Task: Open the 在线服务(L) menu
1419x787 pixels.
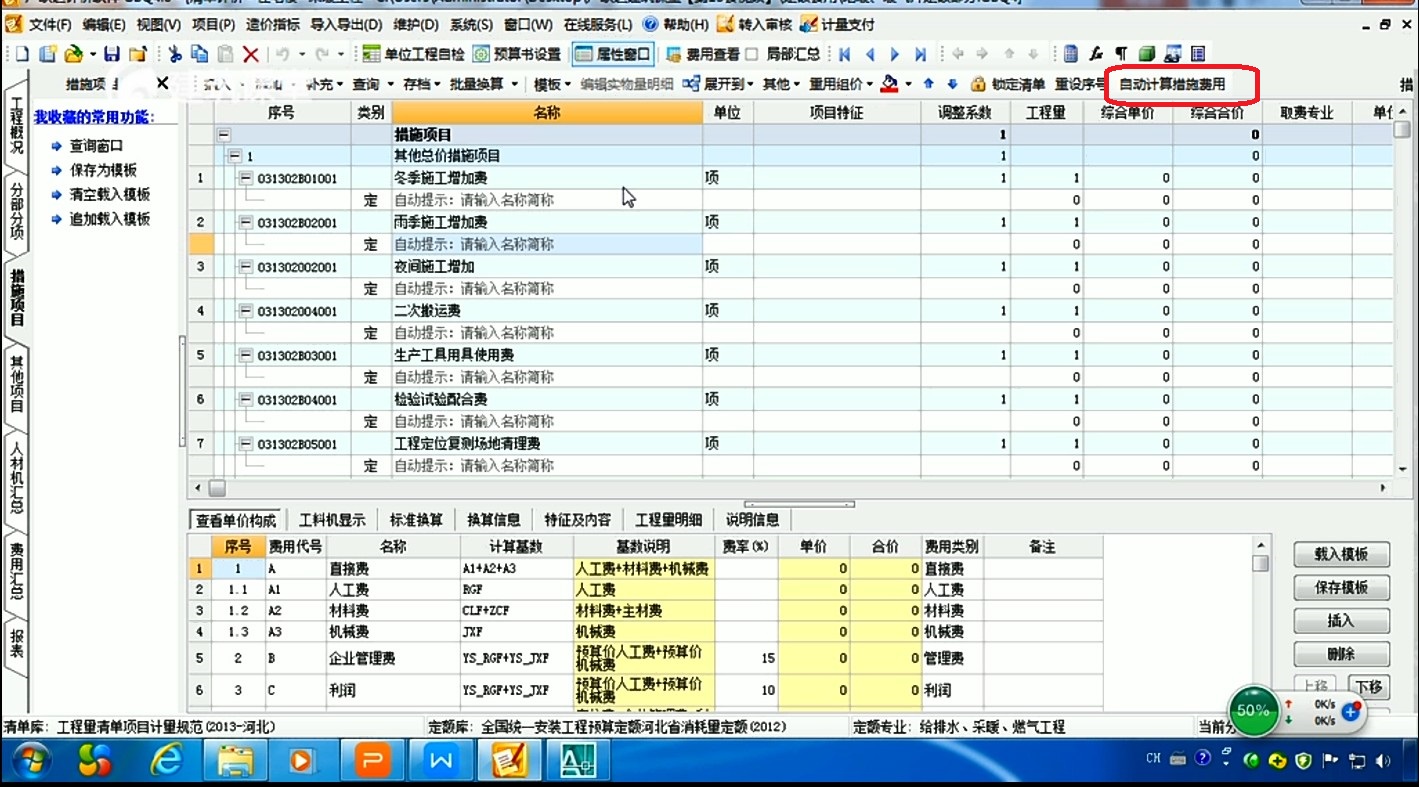Action: (598, 24)
